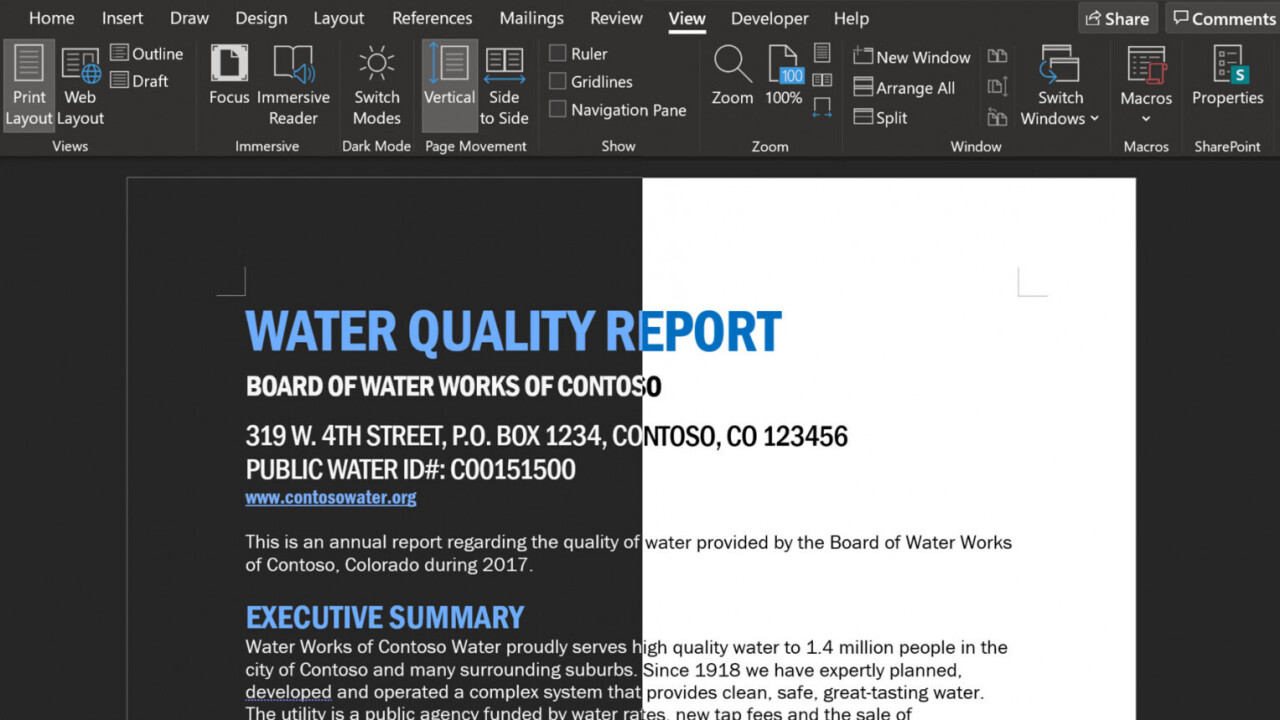Show the Navigation Pane
Image resolution: width=1280 pixels, height=720 pixels.
tap(558, 110)
